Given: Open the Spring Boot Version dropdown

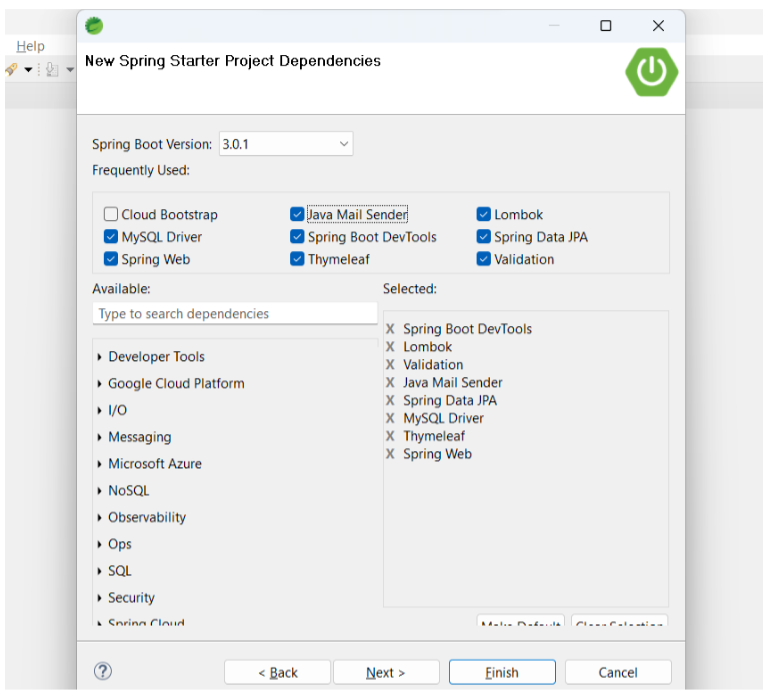Looking at the screenshot, I should 286,144.
